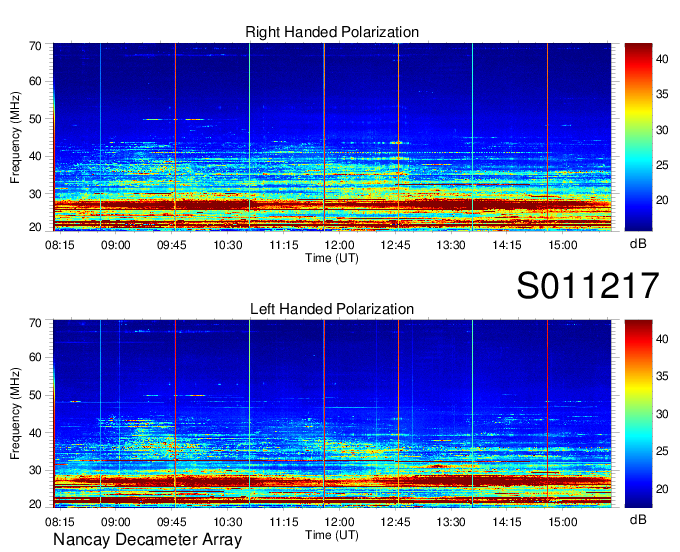The width and height of the screenshot is (680, 552).
Task: Click the 10:30 tick under Right Handed plot
Action: tap(228, 245)
